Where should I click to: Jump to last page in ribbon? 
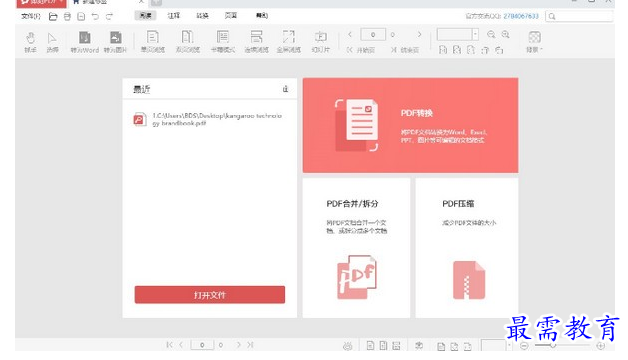pyautogui.click(x=405, y=50)
